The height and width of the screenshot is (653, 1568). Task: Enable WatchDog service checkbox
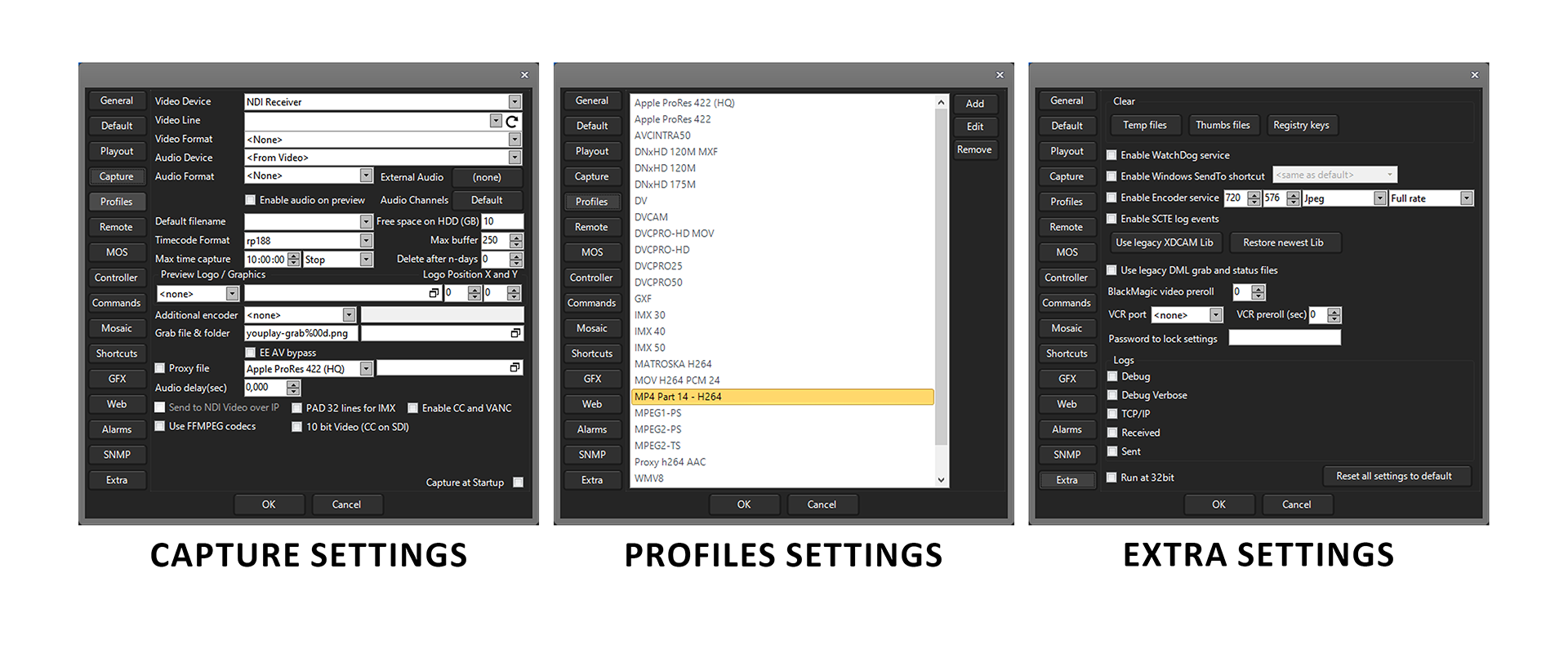coord(1111,155)
